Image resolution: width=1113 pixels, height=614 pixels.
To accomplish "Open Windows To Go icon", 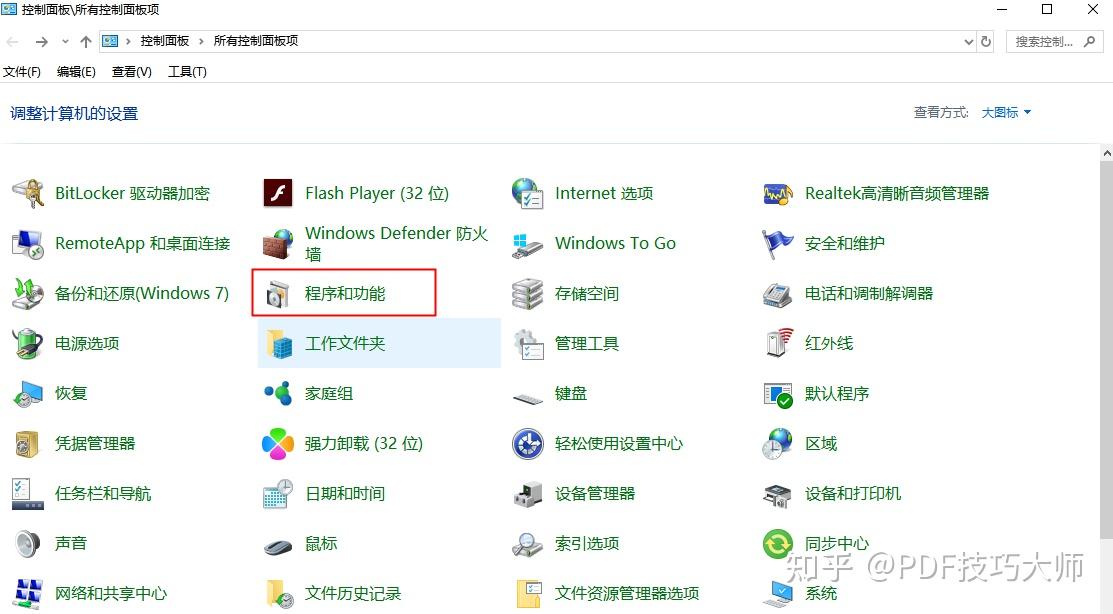I will point(527,244).
